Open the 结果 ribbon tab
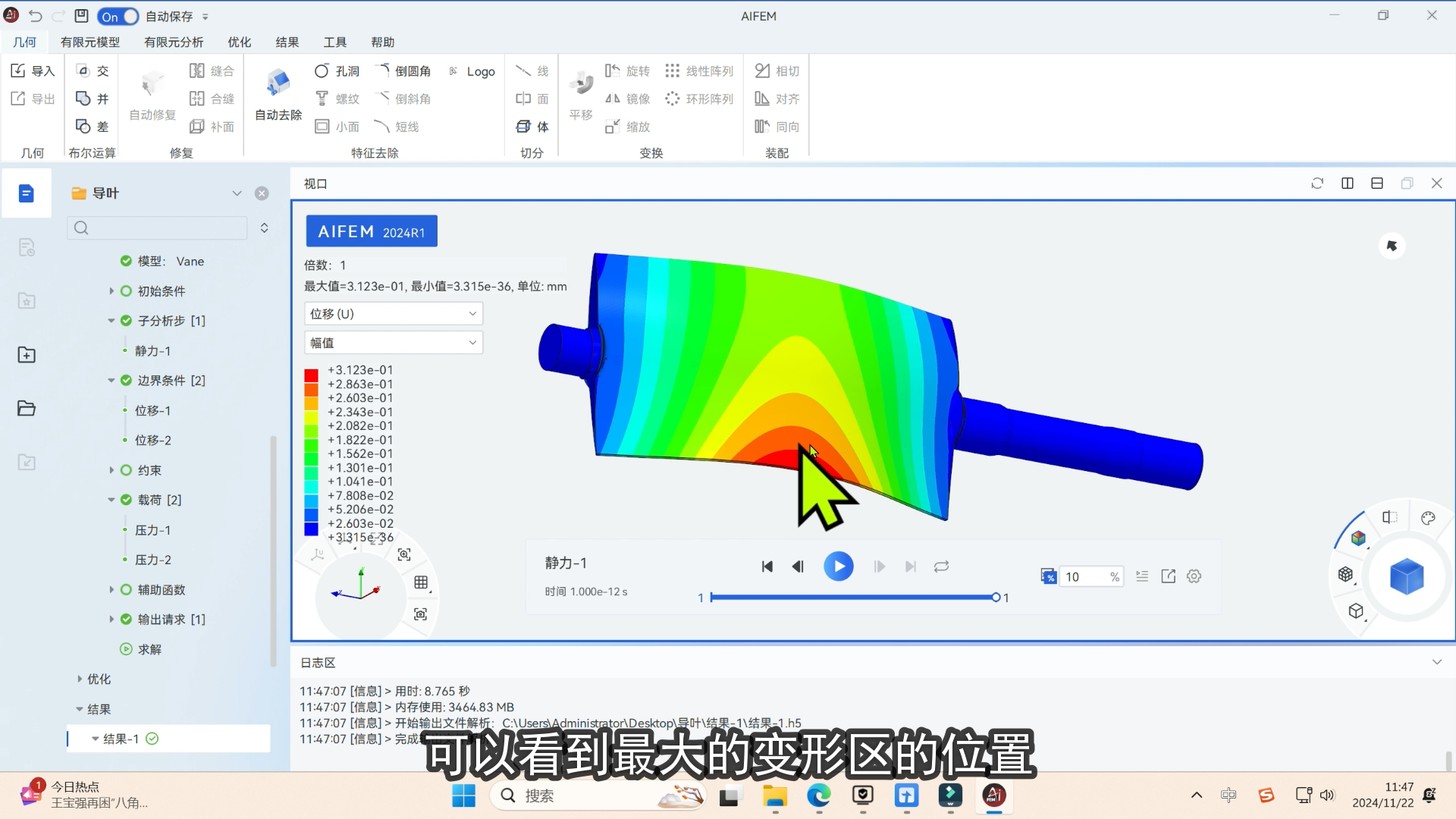Screen dimensions: 1456x819 (x=287, y=42)
